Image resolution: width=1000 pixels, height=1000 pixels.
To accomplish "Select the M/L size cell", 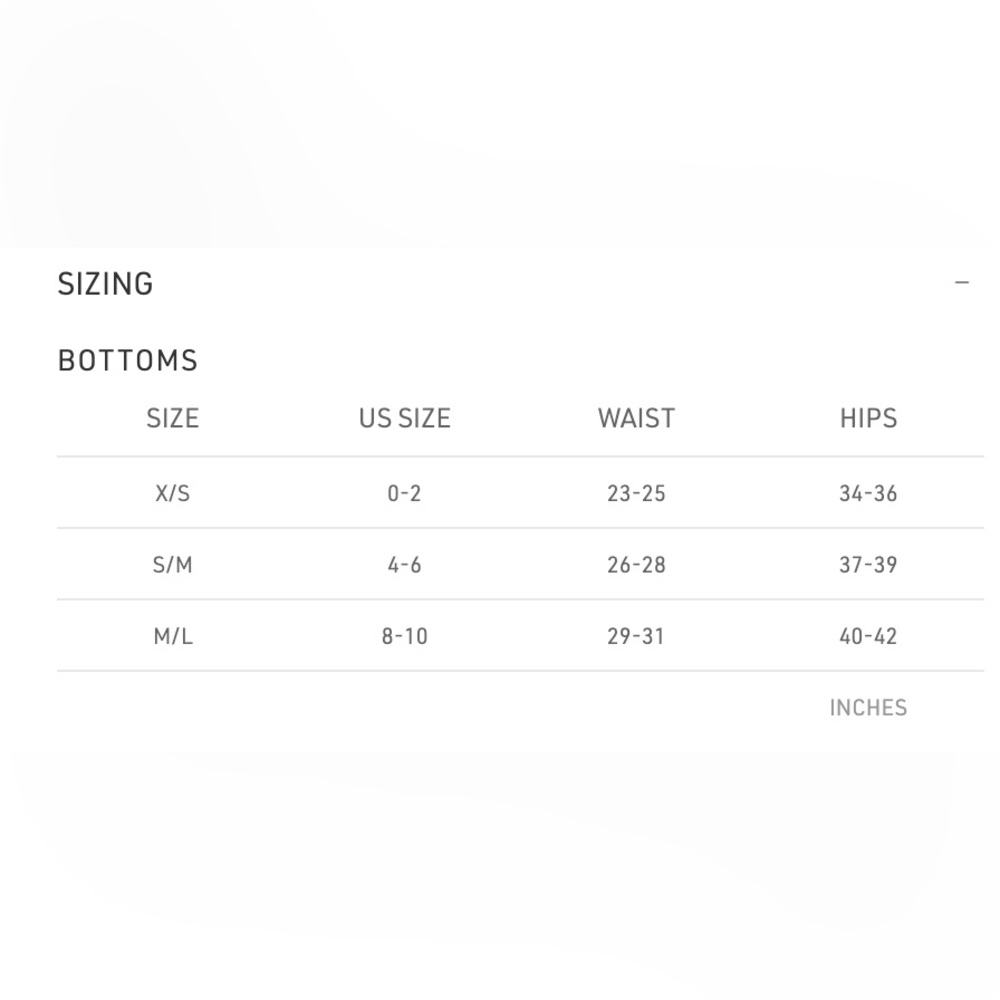I will 173,636.
